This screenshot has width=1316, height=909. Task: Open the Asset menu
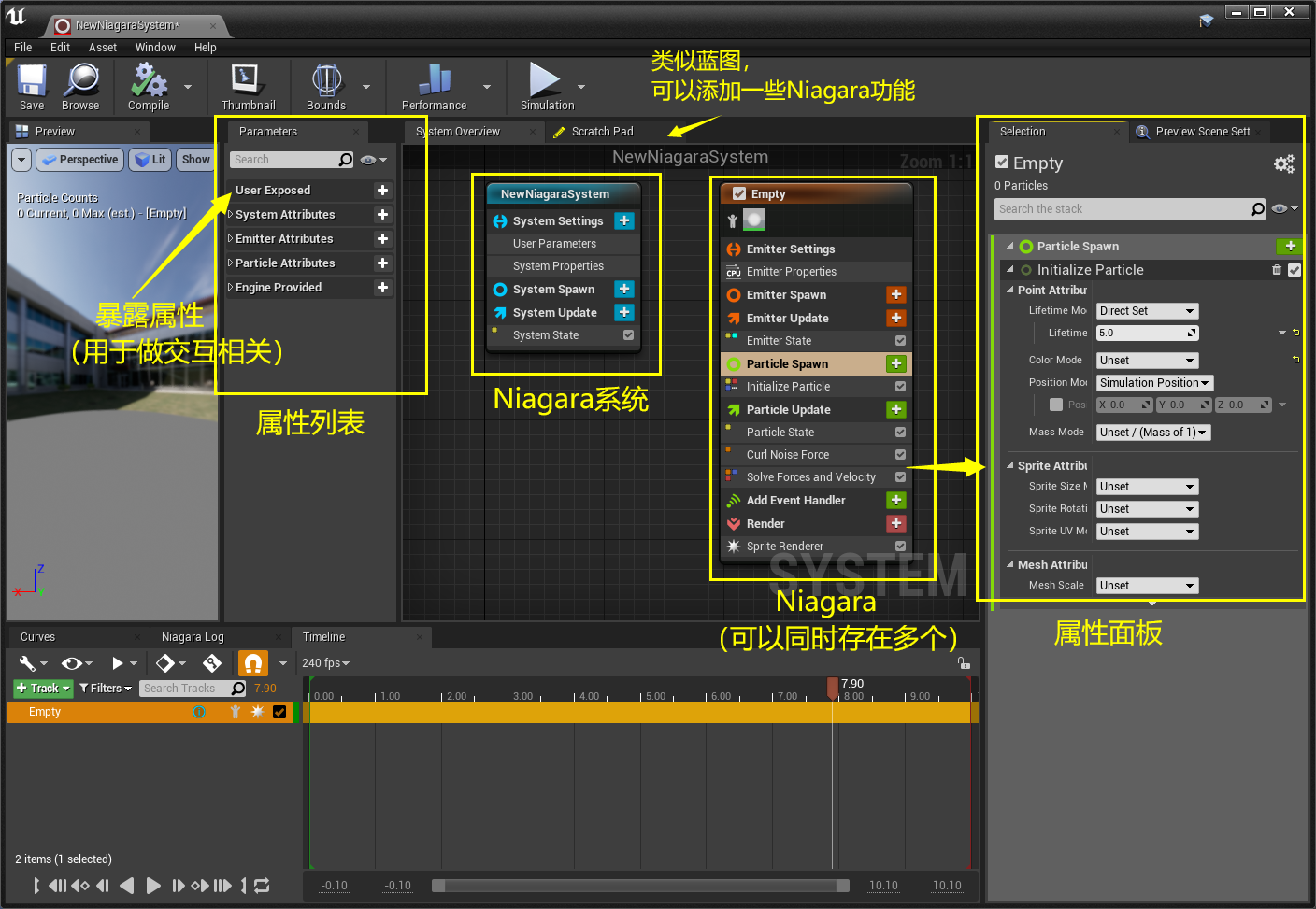[x=103, y=48]
